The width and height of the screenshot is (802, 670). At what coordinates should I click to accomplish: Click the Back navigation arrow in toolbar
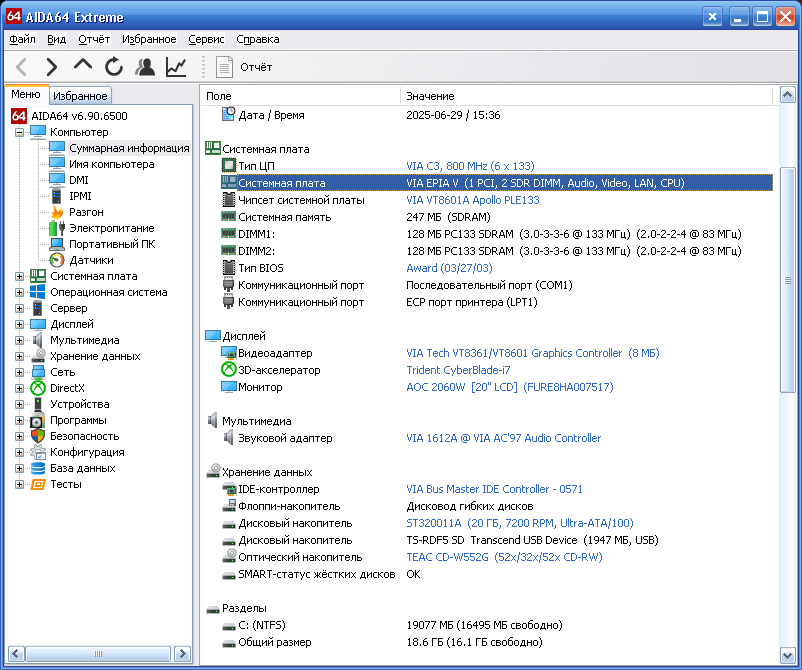(x=22, y=67)
